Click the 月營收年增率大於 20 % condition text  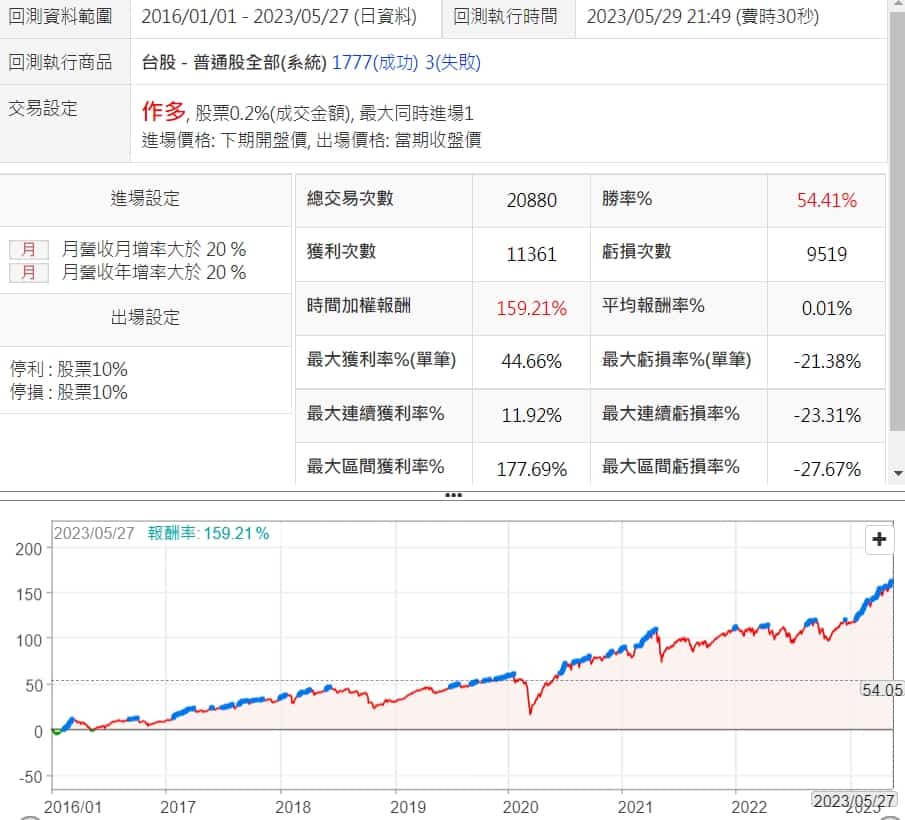[153, 272]
